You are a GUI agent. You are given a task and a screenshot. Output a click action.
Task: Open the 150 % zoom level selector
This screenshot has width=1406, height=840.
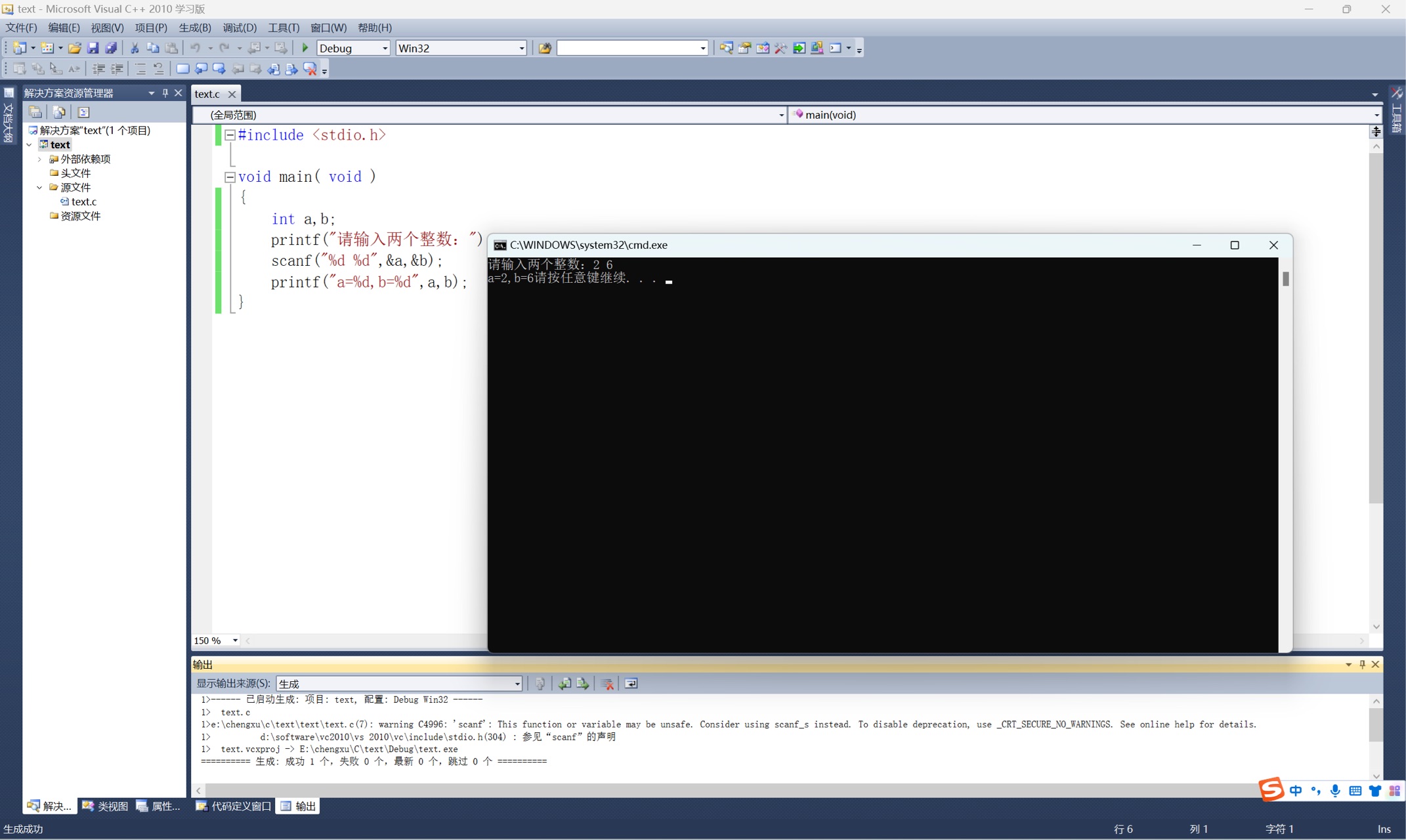coord(235,640)
